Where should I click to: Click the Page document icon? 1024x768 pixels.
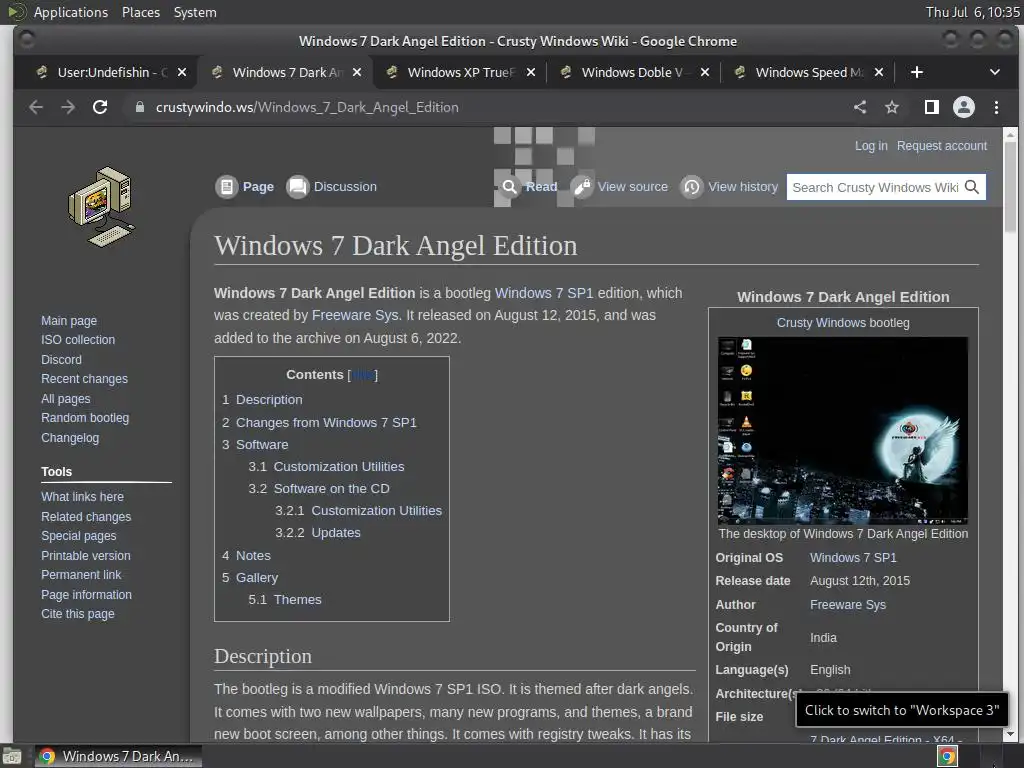pyautogui.click(x=227, y=187)
